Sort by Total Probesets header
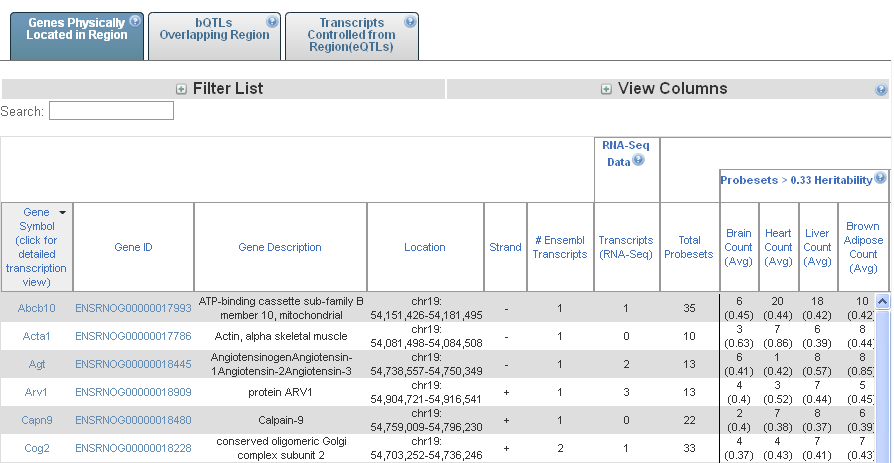Viewport: 894px width, 463px height. 689,247
